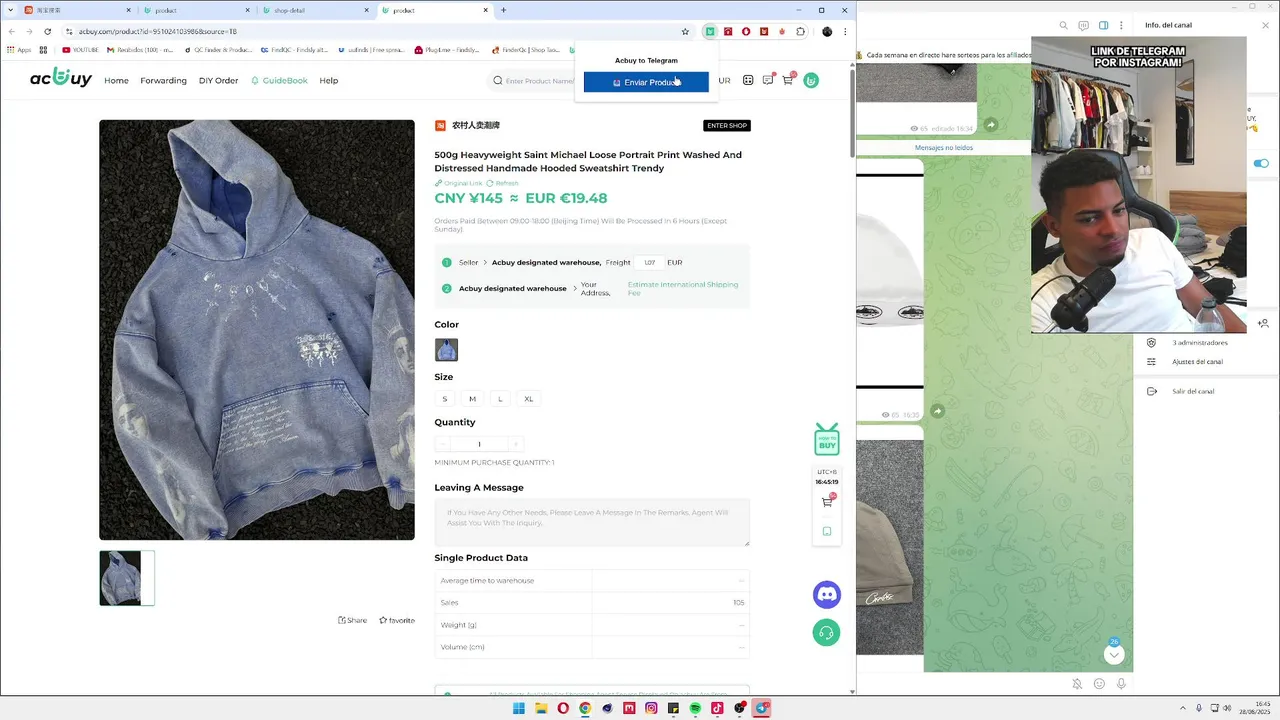Toggle the Telegram side panel icon
The height and width of the screenshot is (720, 1280).
click(1104, 25)
